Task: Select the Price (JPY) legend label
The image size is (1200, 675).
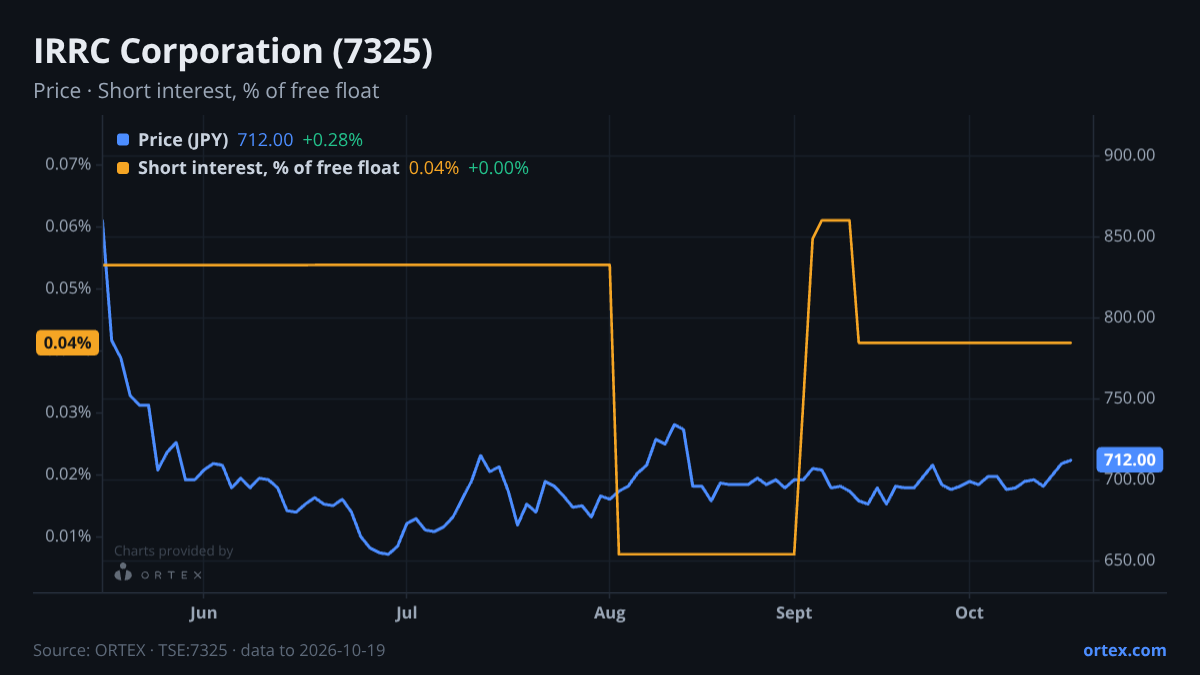Action: point(184,140)
